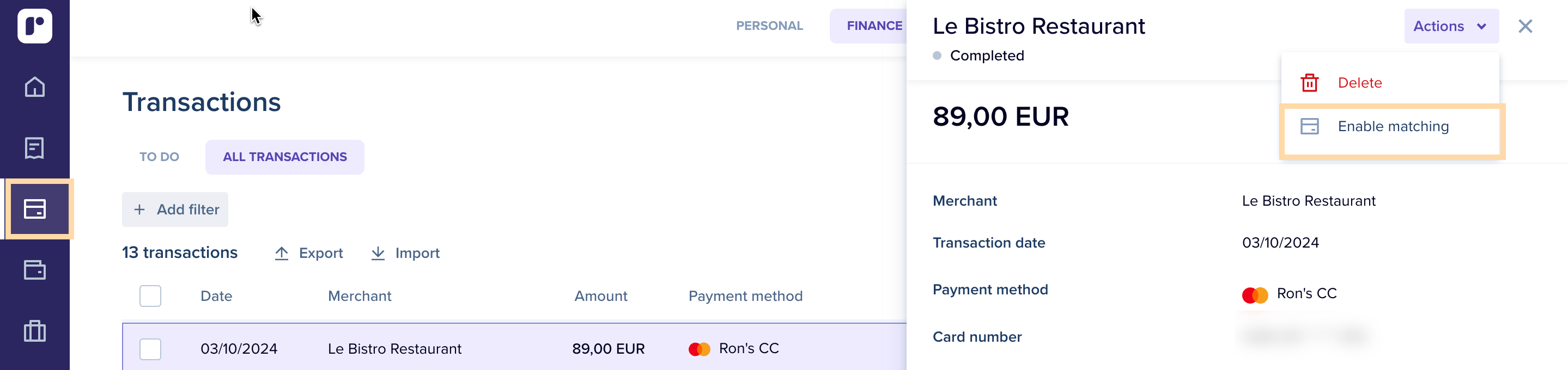Open the Add filter selector
1568x370 pixels.
[175, 209]
